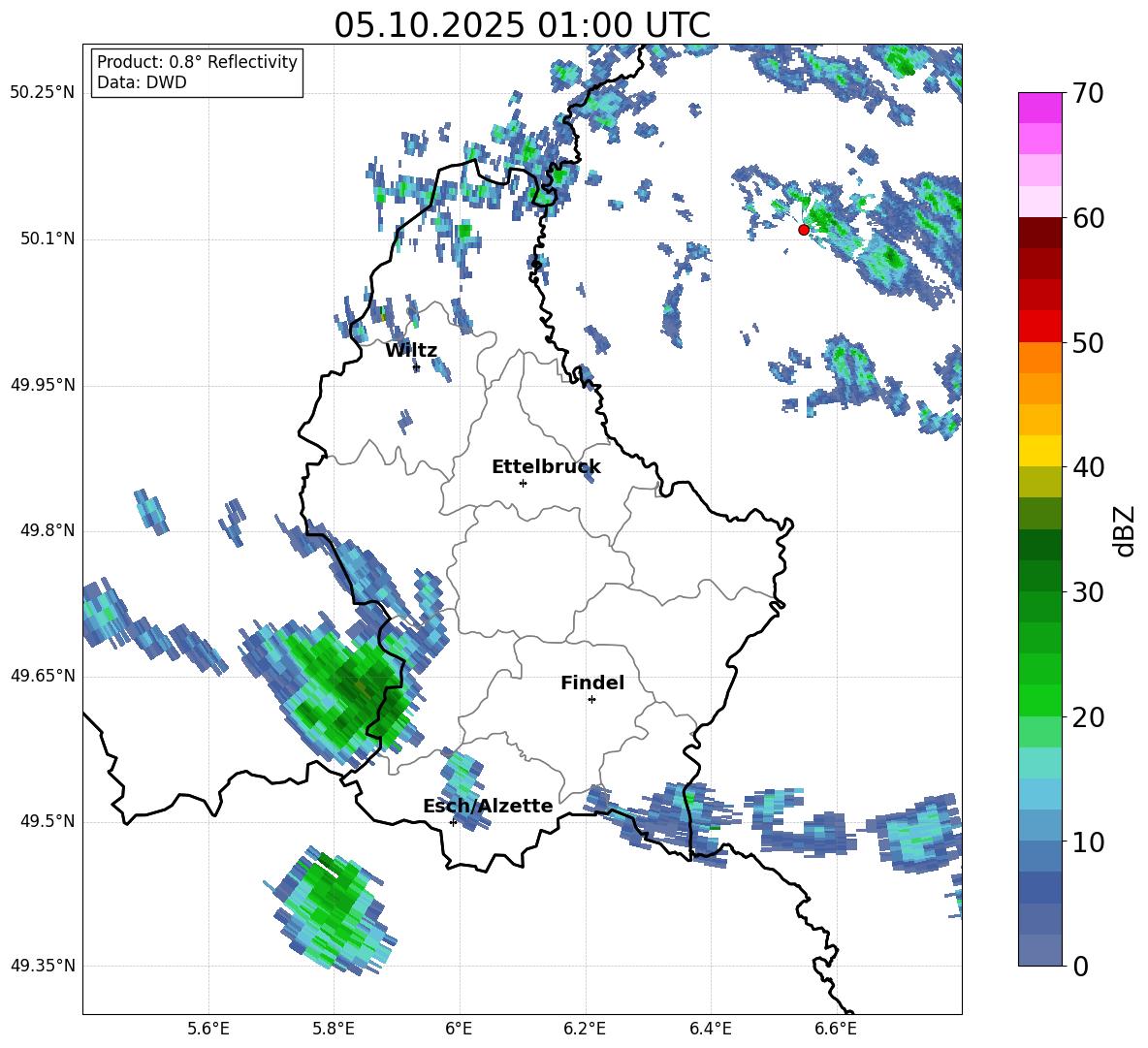Click the colorbar tick value 70
1148x1048 pixels.
pyautogui.click(x=1087, y=93)
